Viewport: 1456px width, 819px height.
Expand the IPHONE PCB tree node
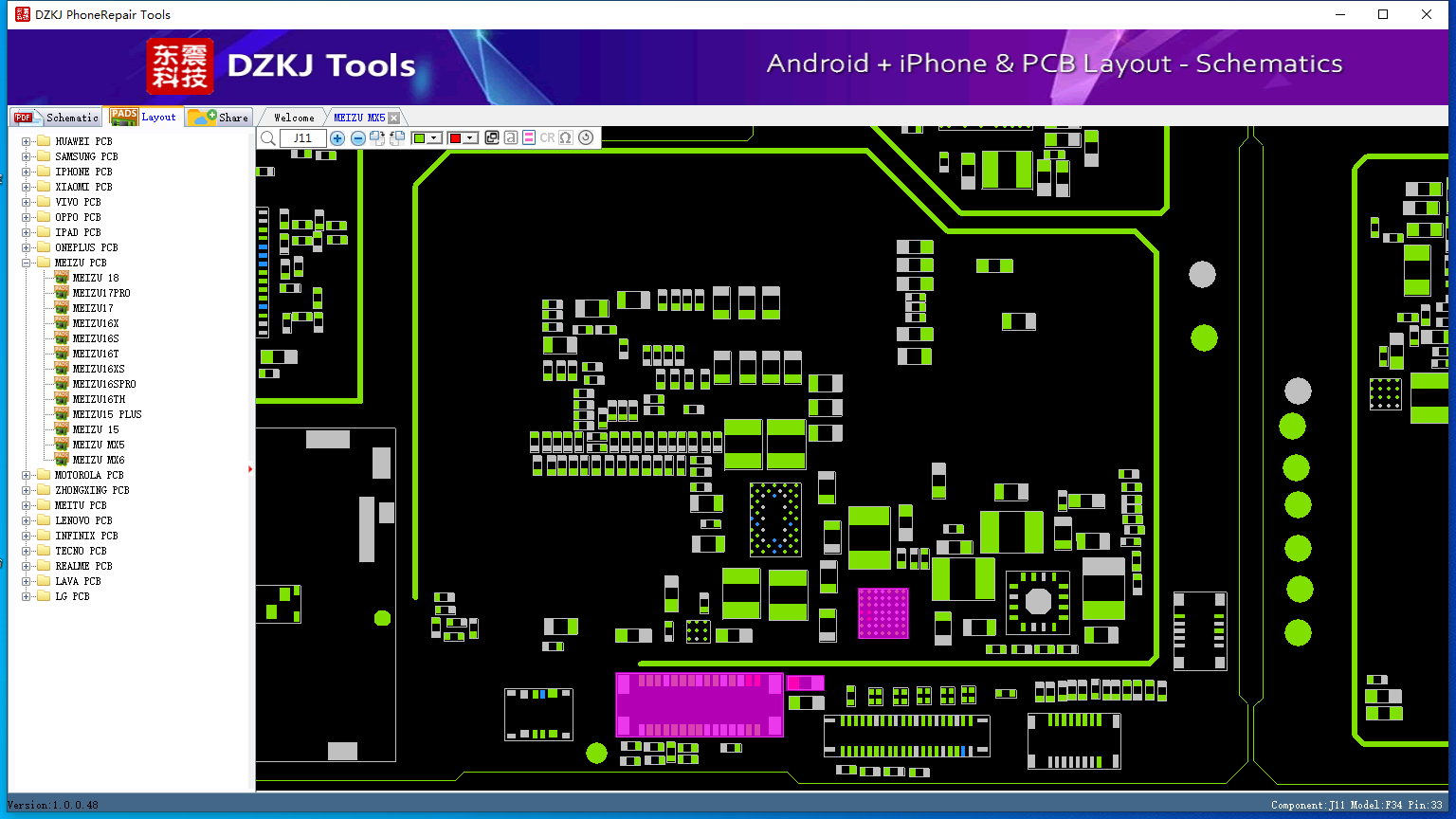[27, 172]
